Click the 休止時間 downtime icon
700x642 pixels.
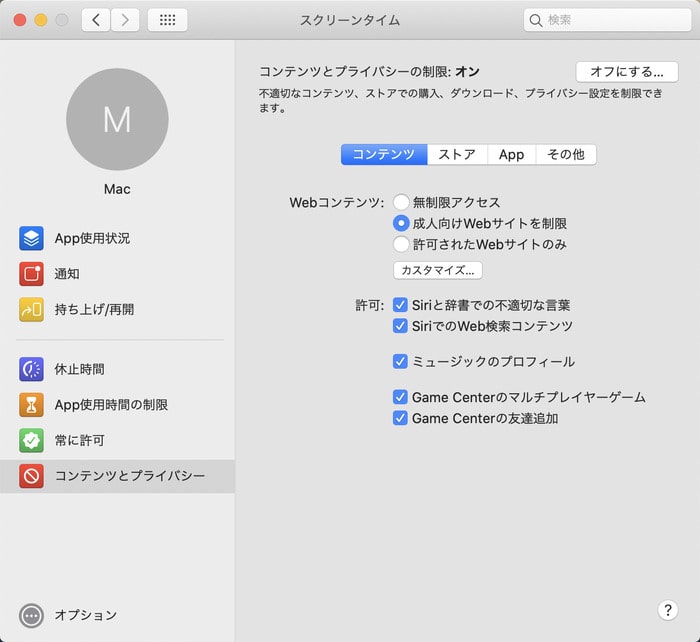point(31,369)
